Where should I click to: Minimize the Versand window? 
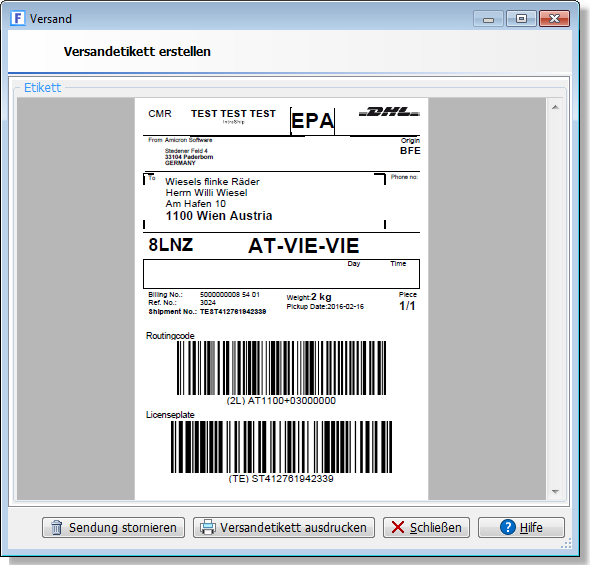click(488, 19)
